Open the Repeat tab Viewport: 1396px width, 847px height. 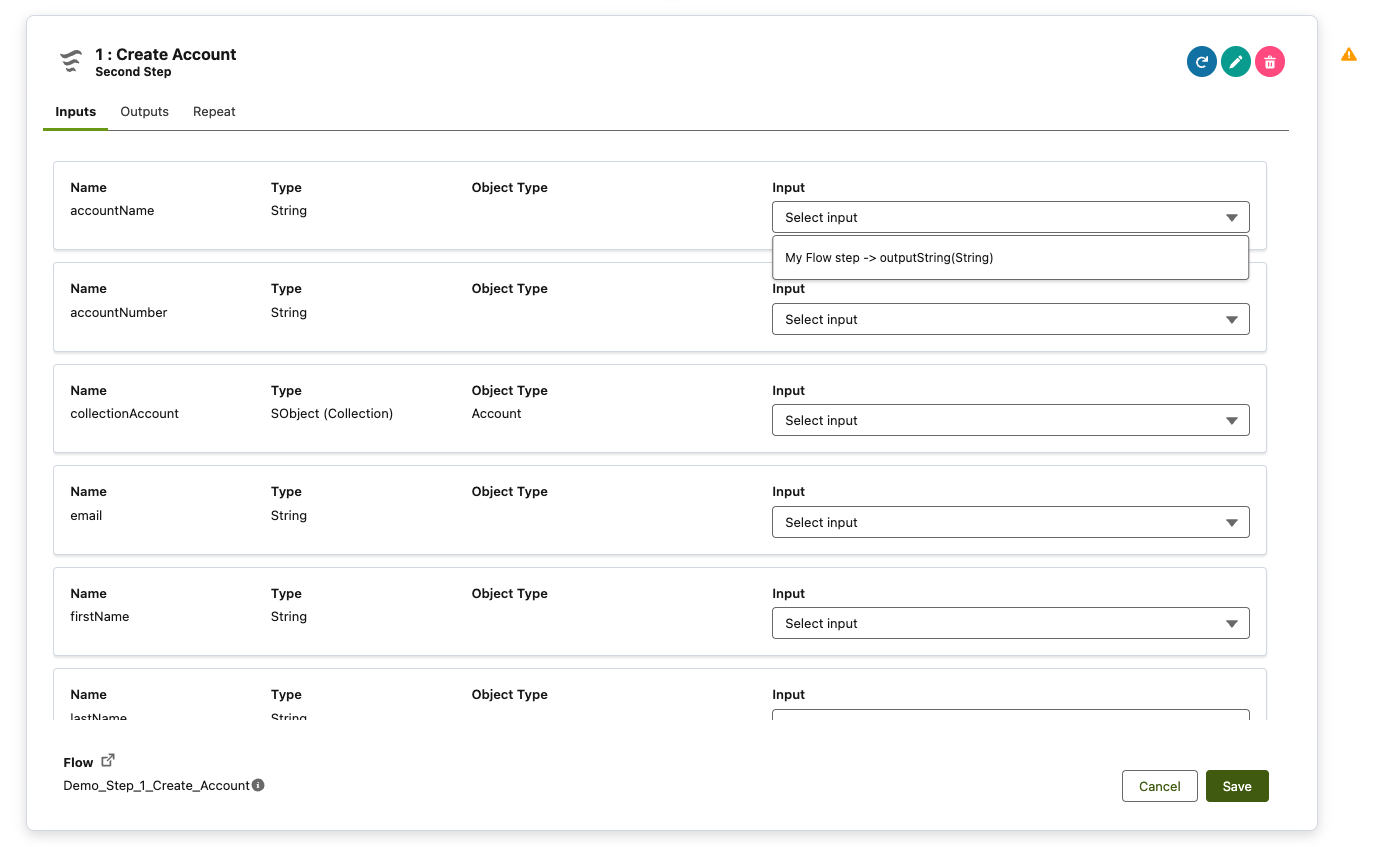(x=213, y=111)
